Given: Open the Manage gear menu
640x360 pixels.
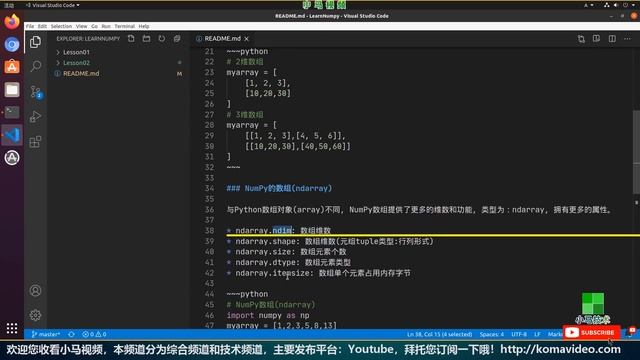Looking at the screenshot, I should [x=36, y=315].
